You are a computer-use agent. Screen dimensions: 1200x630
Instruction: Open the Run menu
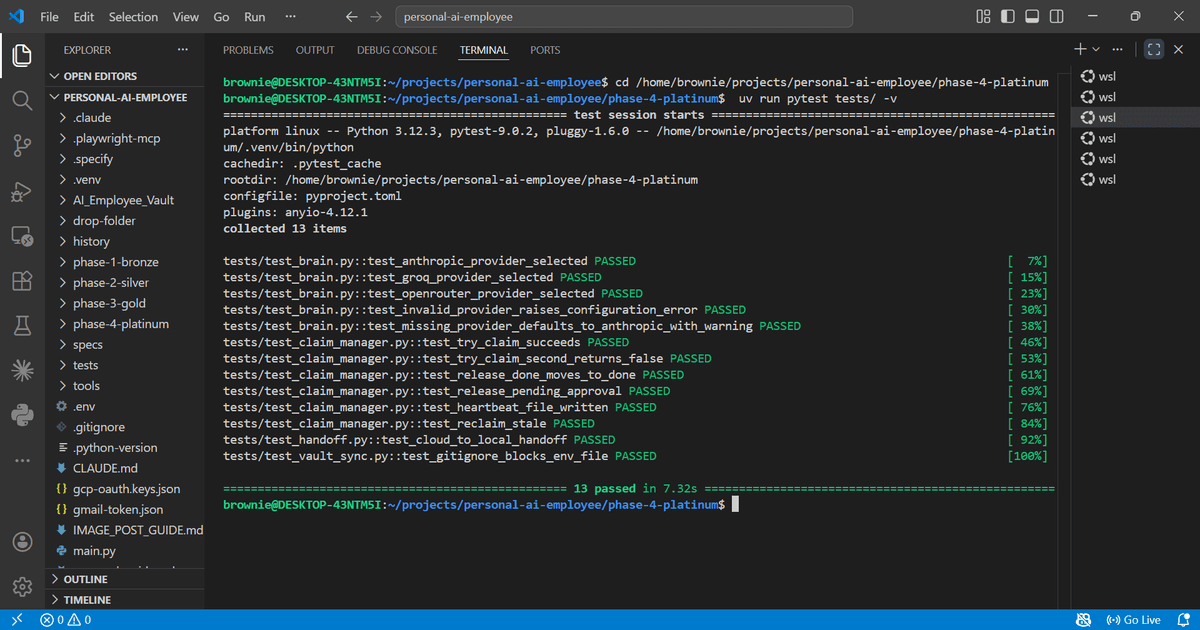coord(254,16)
